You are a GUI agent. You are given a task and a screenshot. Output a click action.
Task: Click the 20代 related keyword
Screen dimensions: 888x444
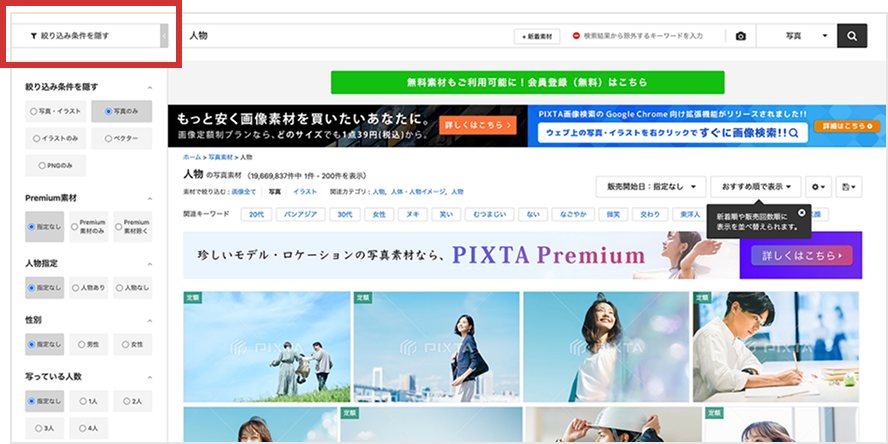(x=257, y=215)
